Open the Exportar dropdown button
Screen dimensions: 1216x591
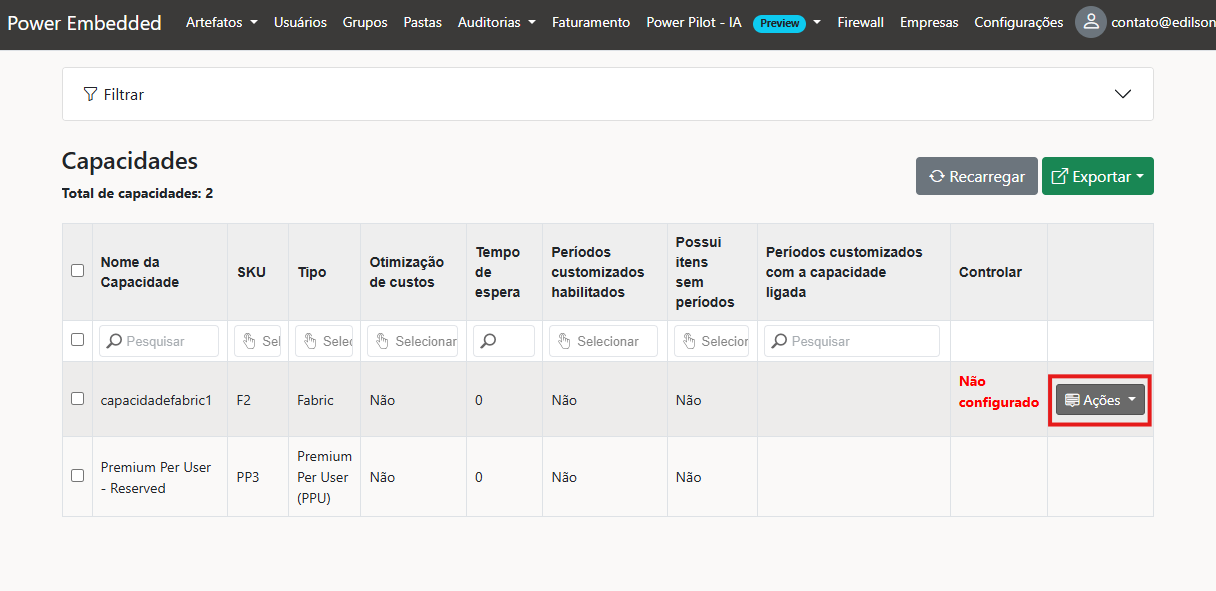[x=1097, y=176]
